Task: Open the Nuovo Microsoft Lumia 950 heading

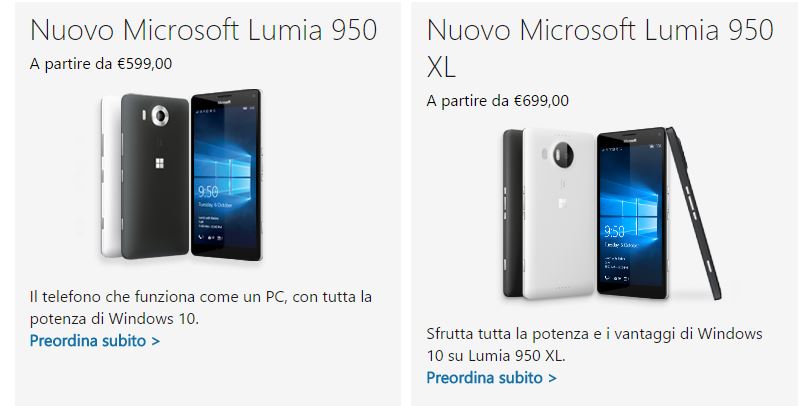Action: pyautogui.click(x=204, y=30)
